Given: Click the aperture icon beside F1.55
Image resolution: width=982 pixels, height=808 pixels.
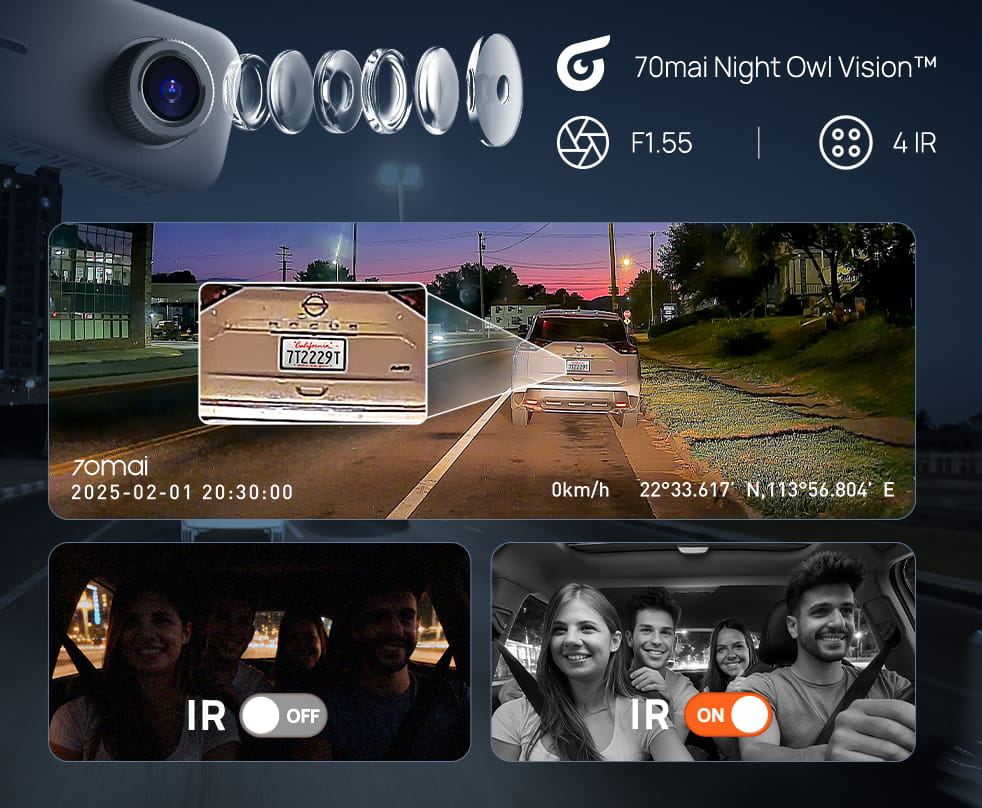Looking at the screenshot, I should click(x=582, y=143).
